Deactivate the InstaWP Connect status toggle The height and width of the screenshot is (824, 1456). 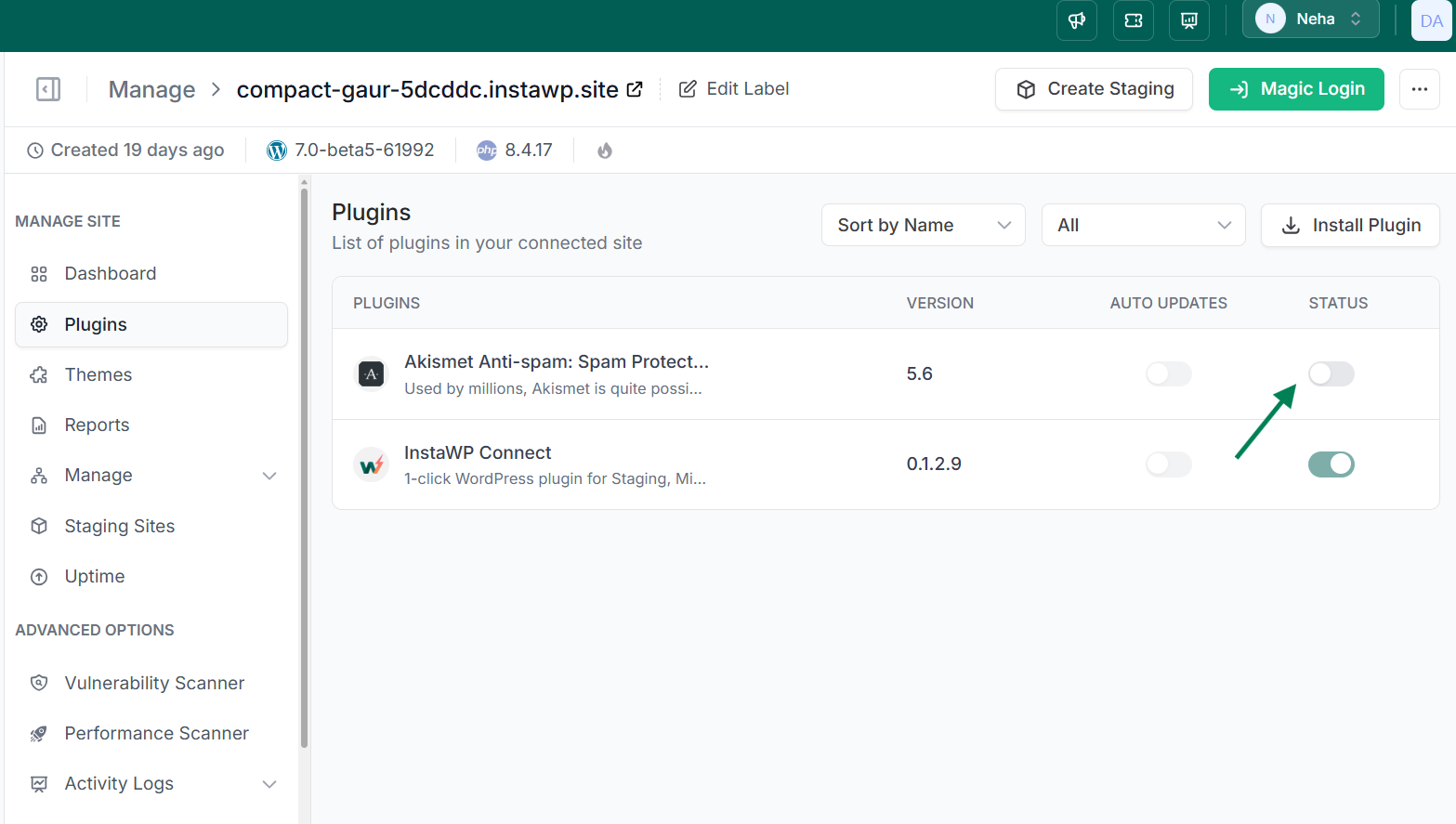(1331, 464)
